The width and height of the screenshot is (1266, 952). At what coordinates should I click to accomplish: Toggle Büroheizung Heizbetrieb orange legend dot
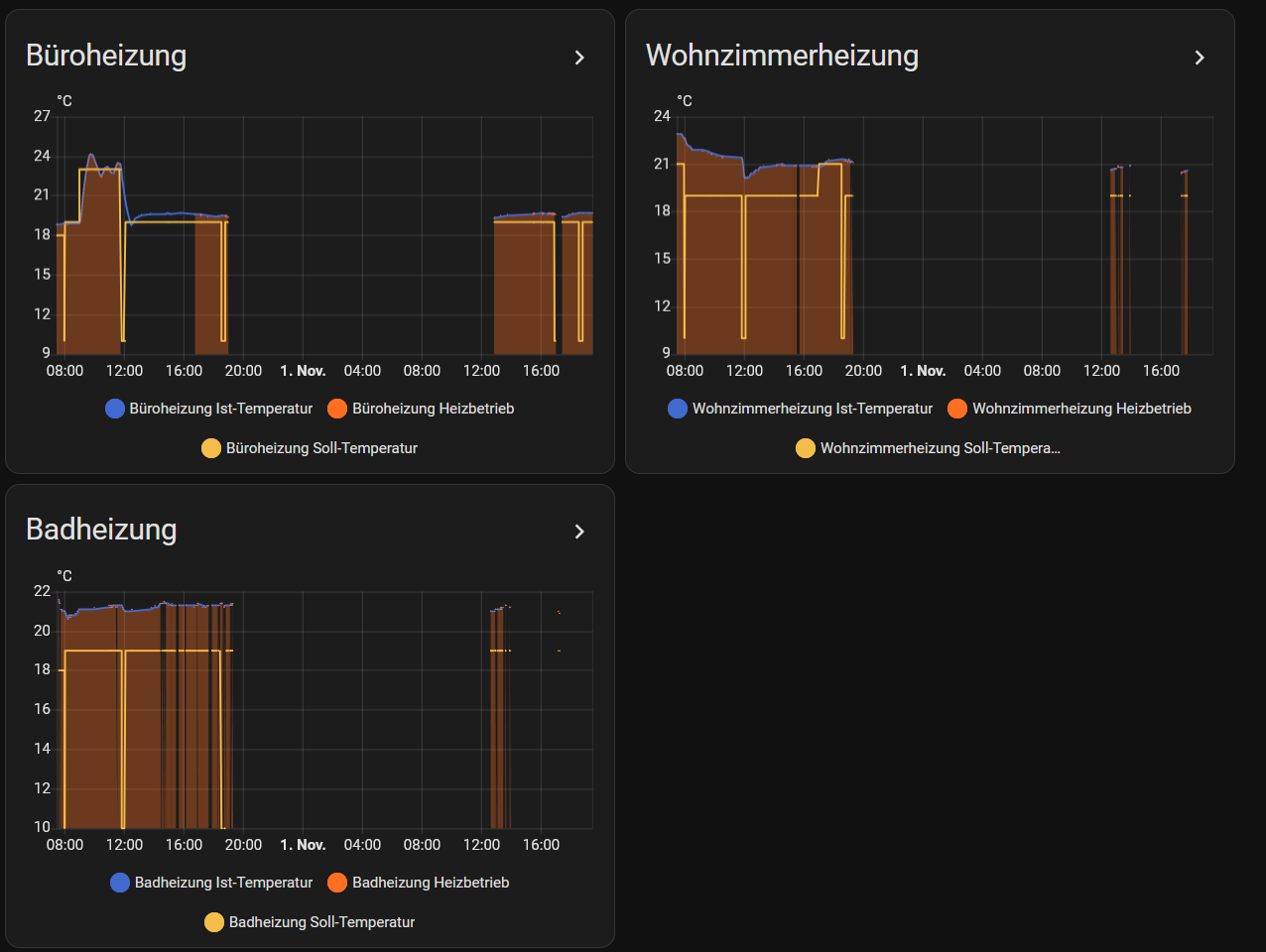[337, 409]
